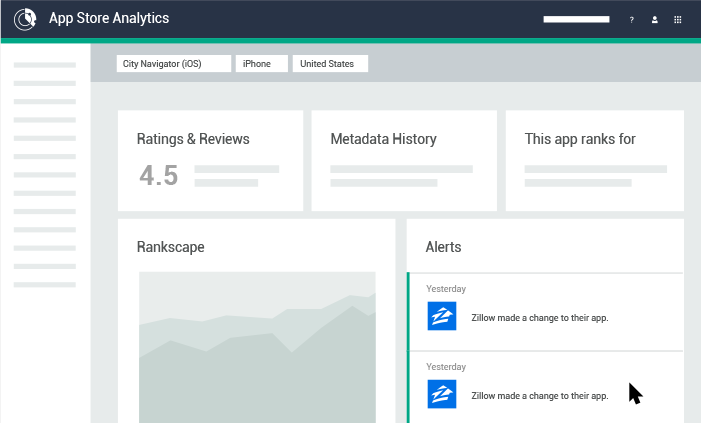The width and height of the screenshot is (701, 423).
Task: Open the United States country dropdown
Action: [x=330, y=63]
